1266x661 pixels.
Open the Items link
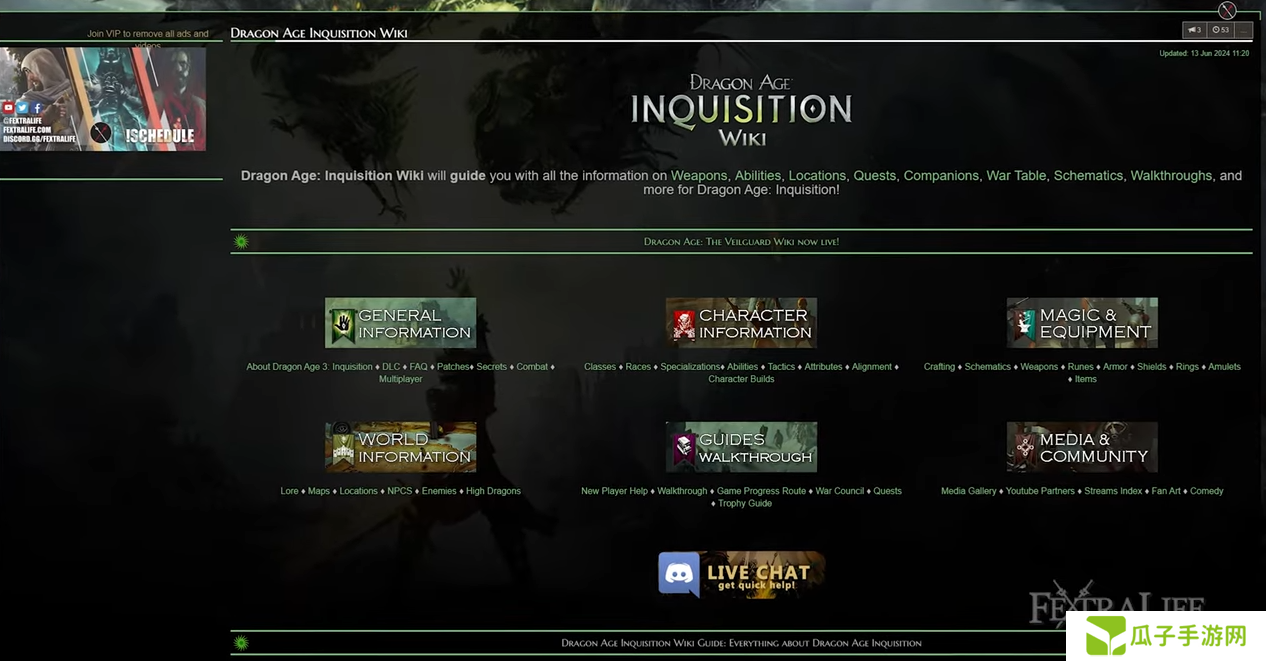pos(1086,379)
